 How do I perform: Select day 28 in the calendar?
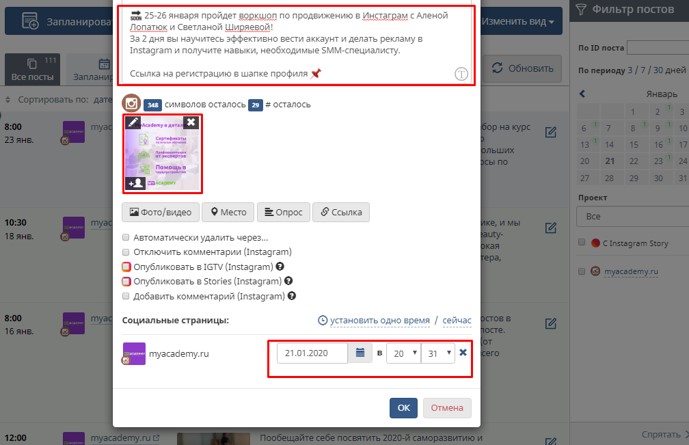click(609, 178)
